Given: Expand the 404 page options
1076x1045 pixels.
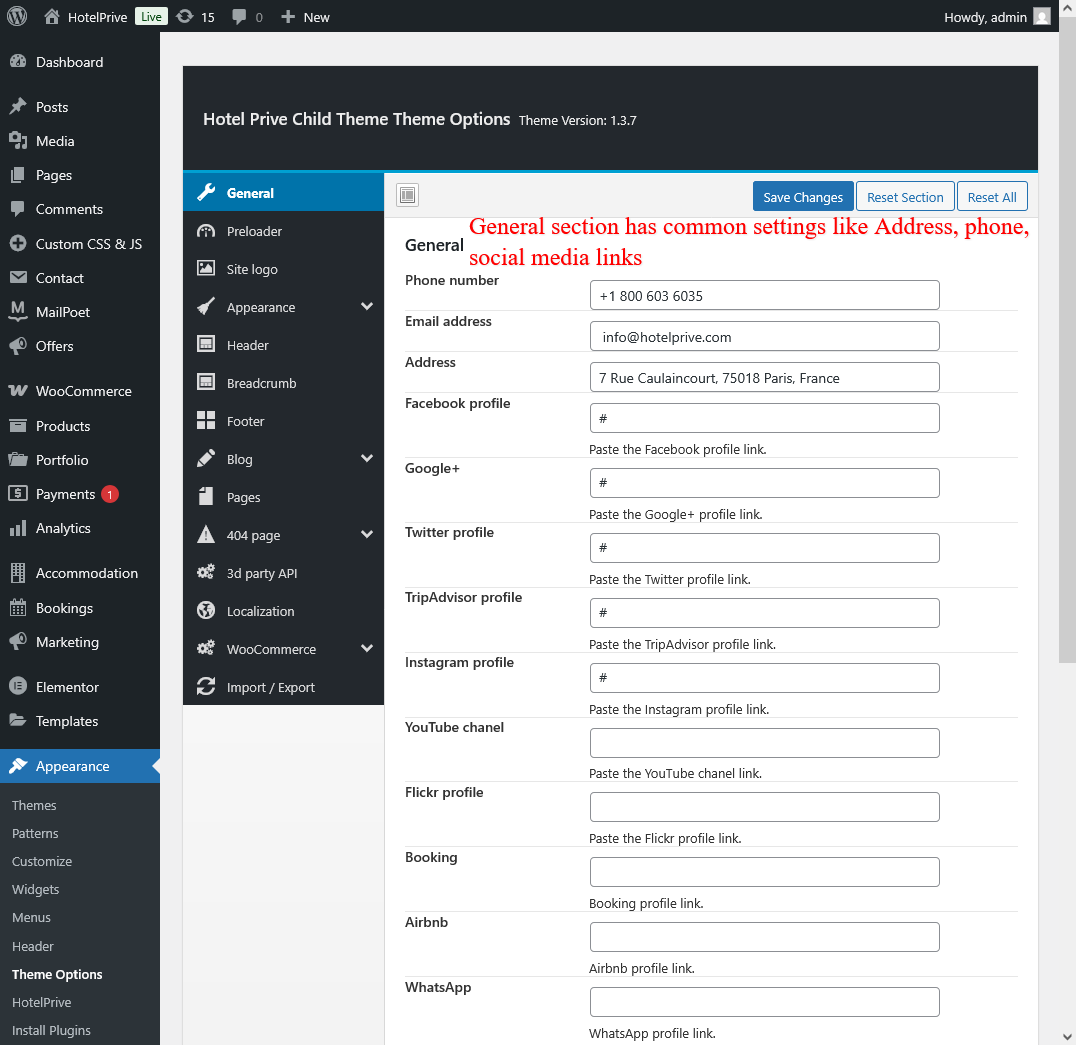Looking at the screenshot, I should pyautogui.click(x=366, y=535).
